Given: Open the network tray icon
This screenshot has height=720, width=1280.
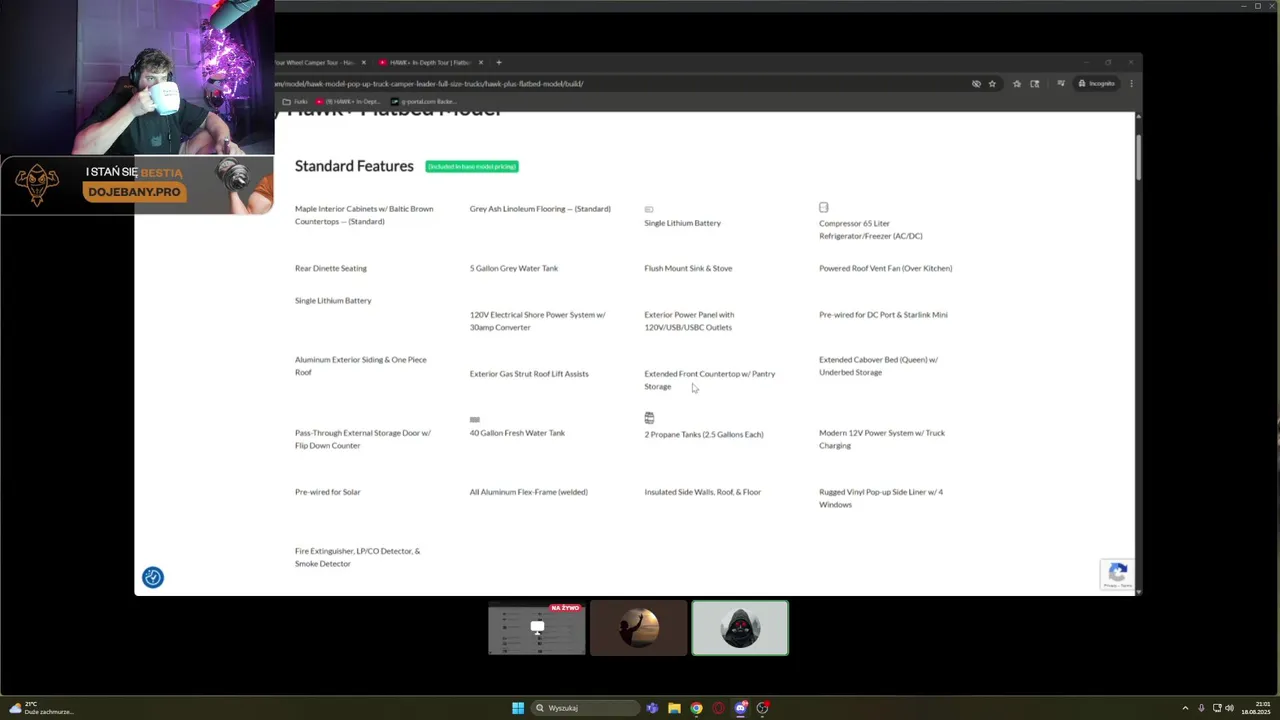Looking at the screenshot, I should pos(1217,708).
